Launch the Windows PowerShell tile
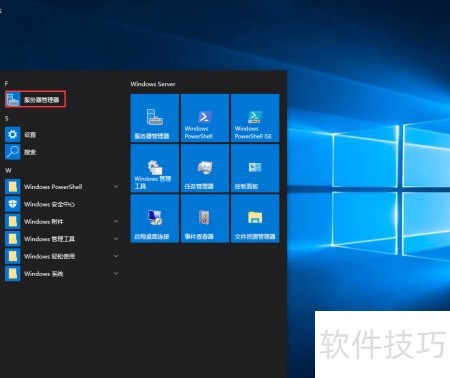Screen dimensions: 450x378 pos(205,118)
